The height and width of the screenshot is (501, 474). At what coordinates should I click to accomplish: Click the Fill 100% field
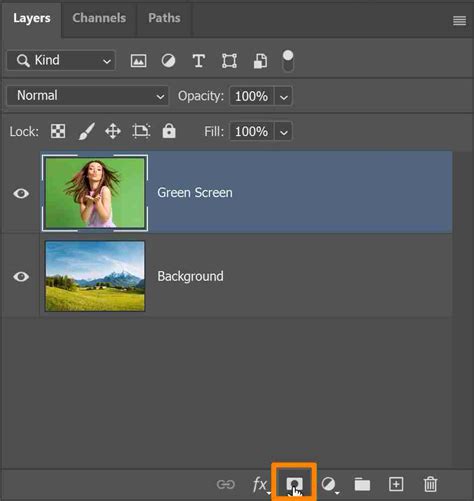[252, 131]
